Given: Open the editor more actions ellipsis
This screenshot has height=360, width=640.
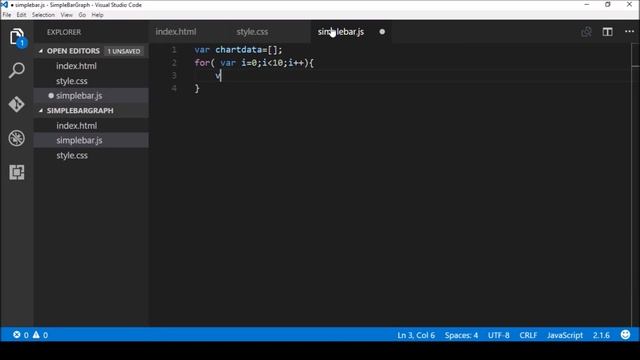Looking at the screenshot, I should [629, 31].
